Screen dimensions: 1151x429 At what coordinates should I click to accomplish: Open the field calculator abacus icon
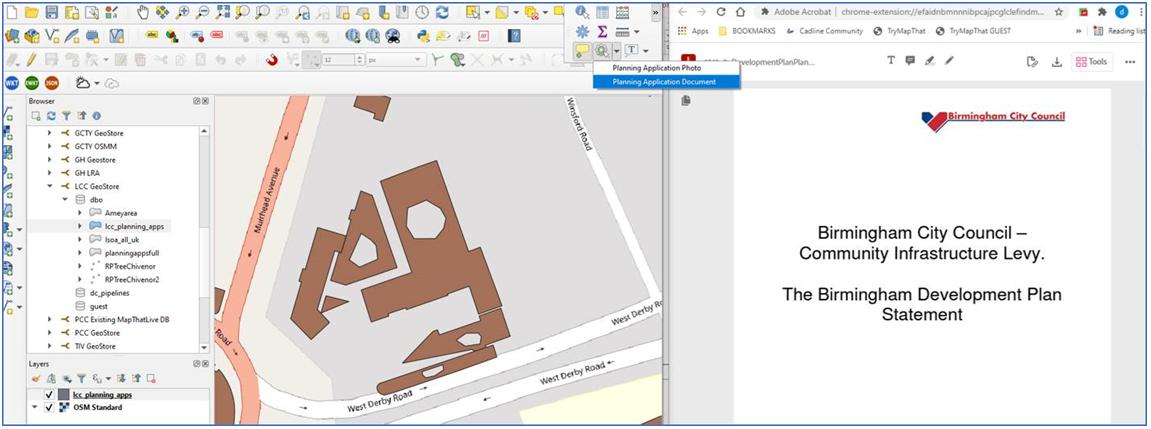click(622, 12)
